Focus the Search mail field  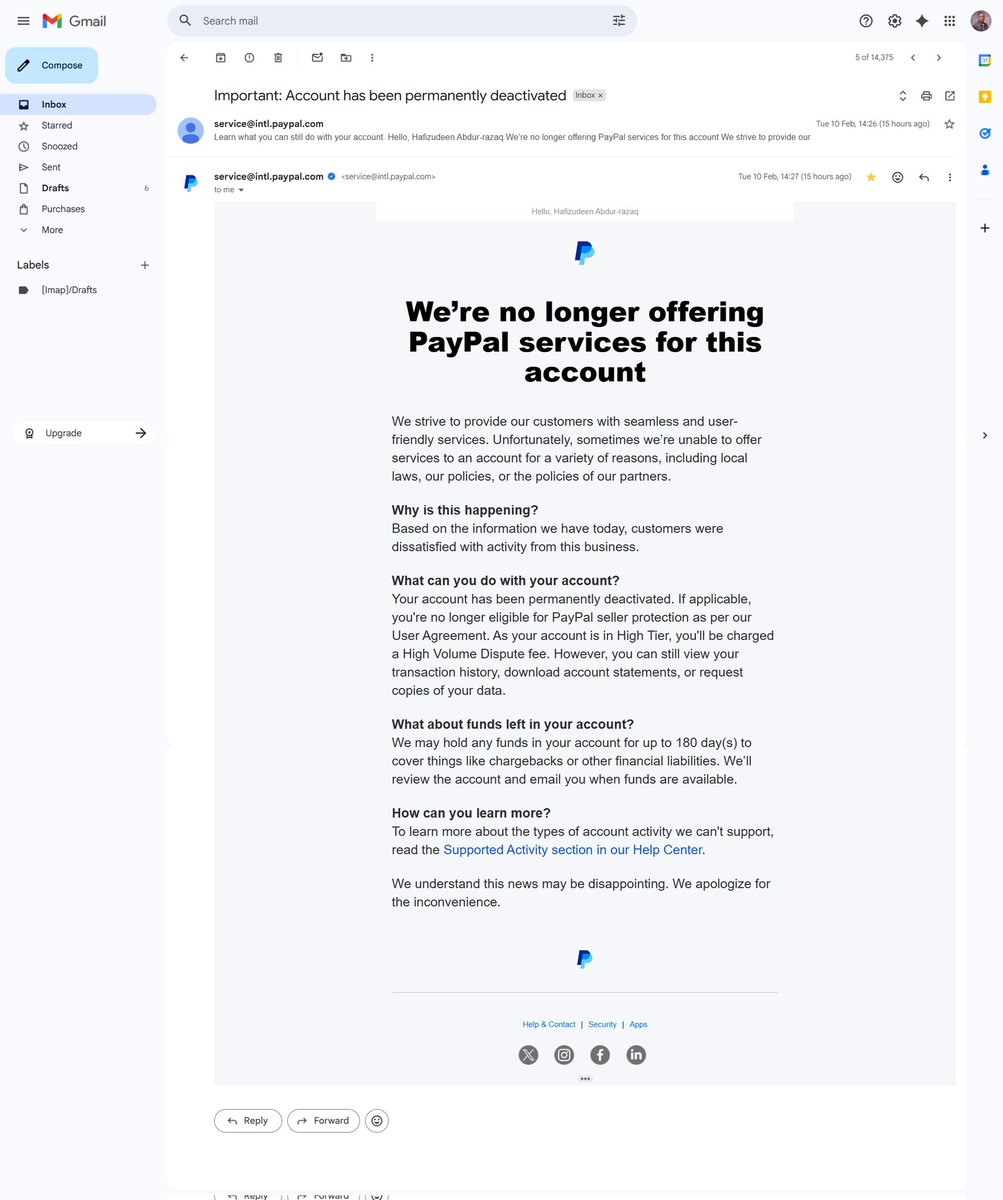(x=402, y=21)
